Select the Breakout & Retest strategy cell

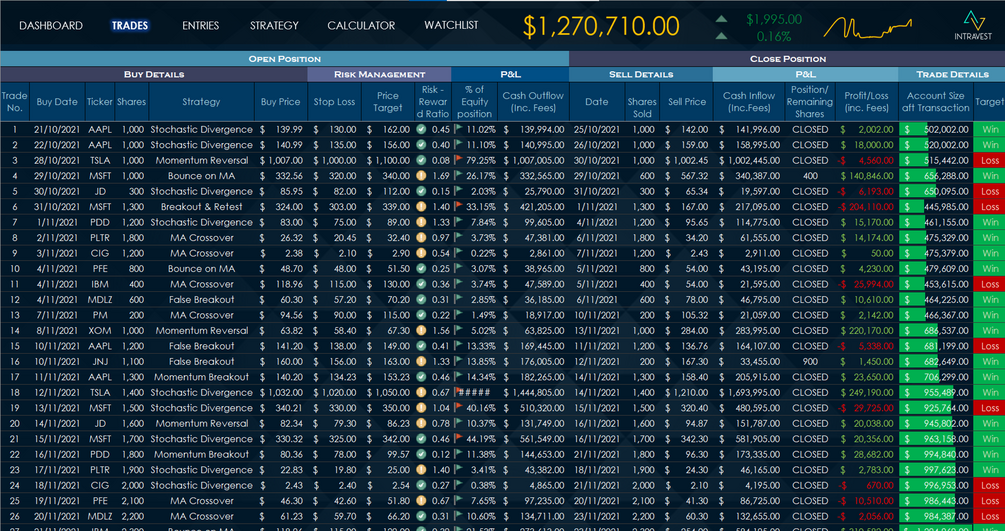pyautogui.click(x=201, y=206)
